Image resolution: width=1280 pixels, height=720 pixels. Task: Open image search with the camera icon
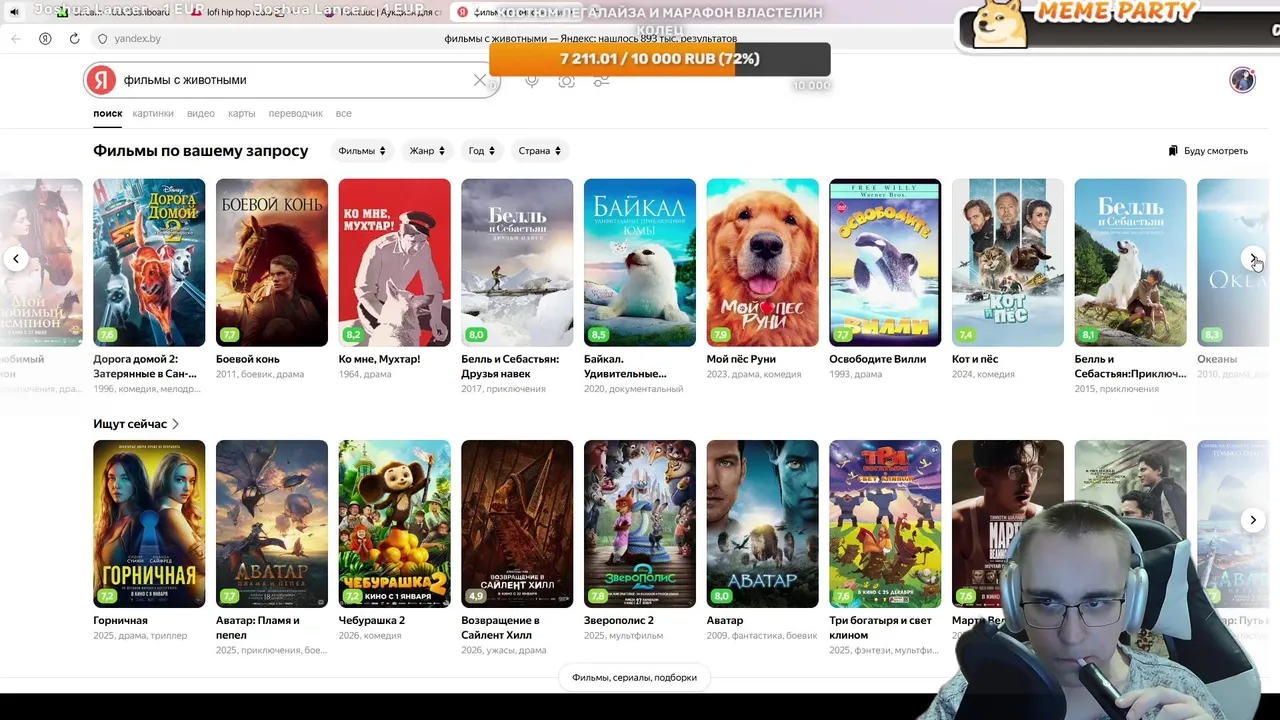566,80
